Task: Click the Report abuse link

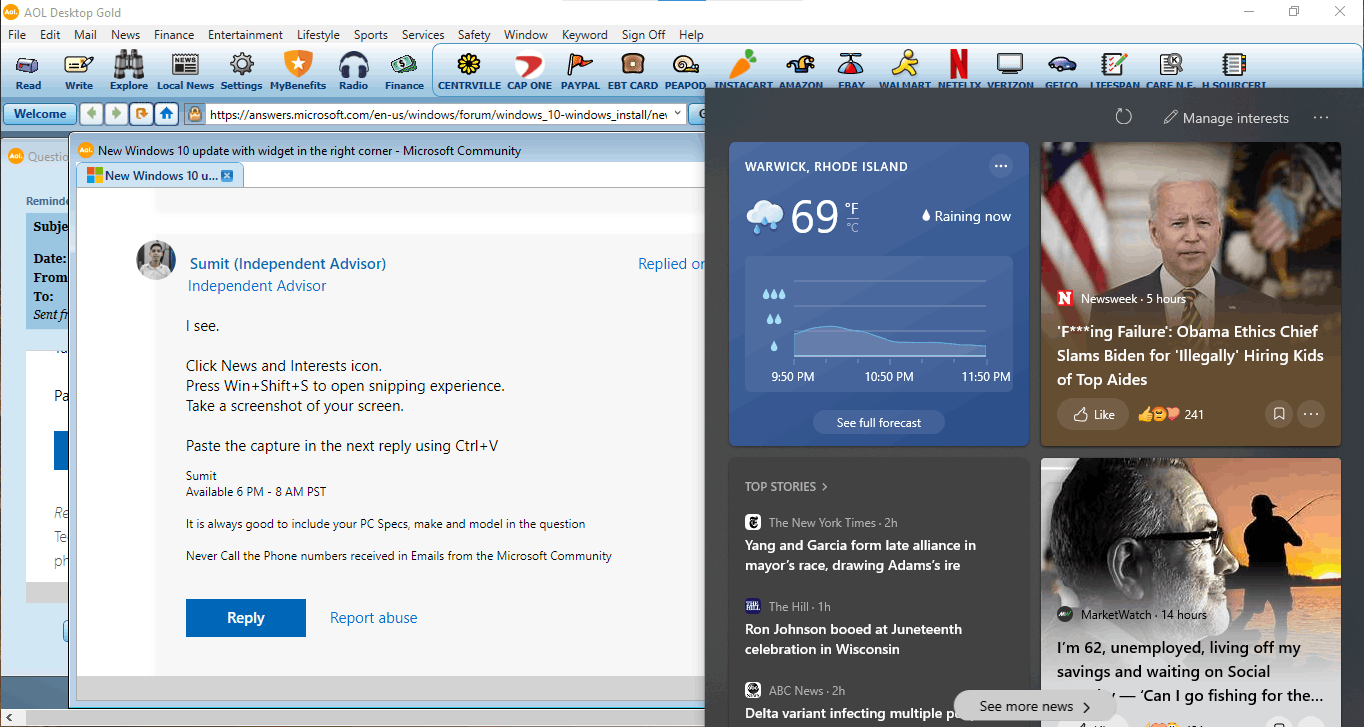Action: click(374, 618)
